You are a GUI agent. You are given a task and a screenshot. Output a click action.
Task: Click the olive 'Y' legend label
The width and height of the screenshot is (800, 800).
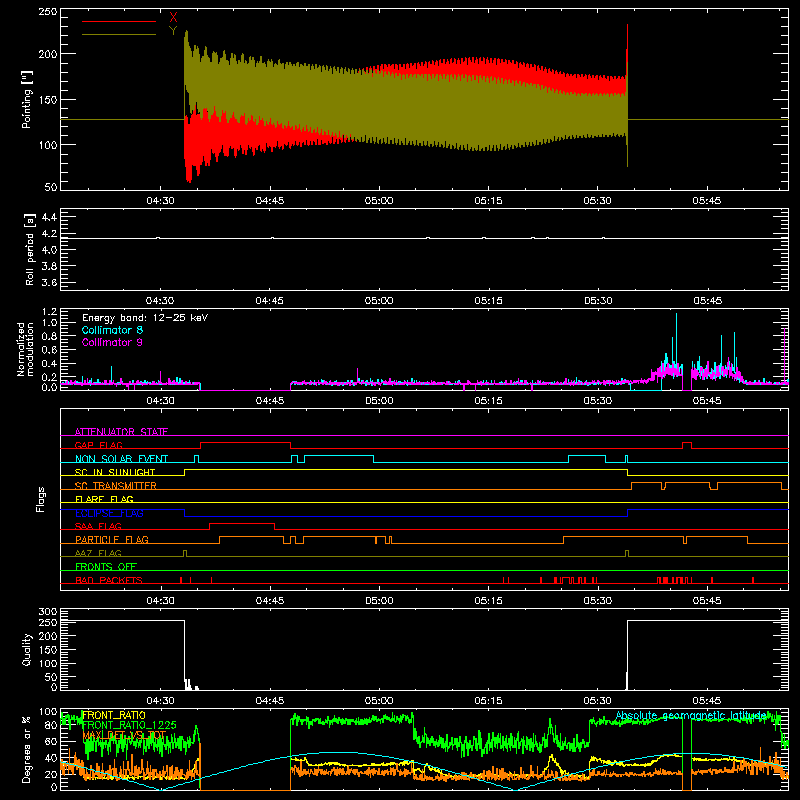(x=173, y=31)
